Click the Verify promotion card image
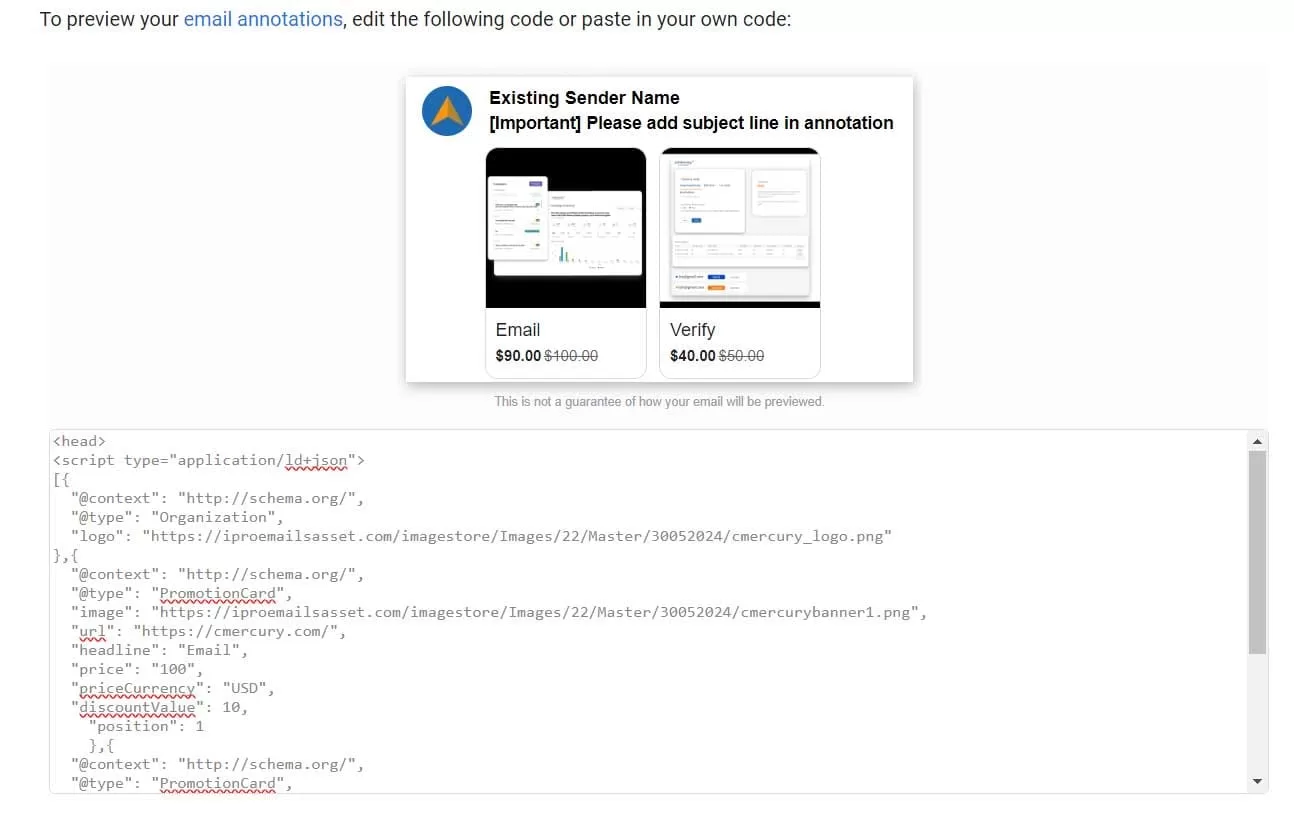The width and height of the screenshot is (1294, 815). click(x=739, y=228)
